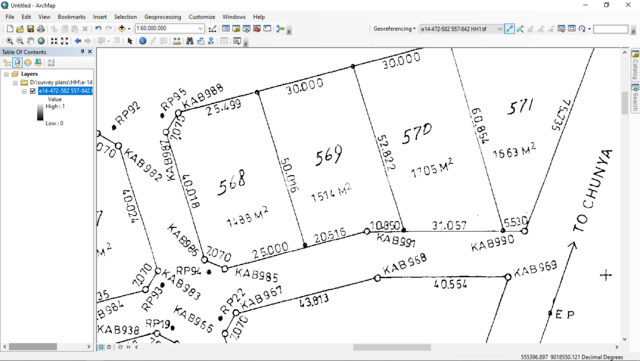Open the Catalog side panel tab
Image resolution: width=640 pixels, height=361 pixels.
click(635, 65)
